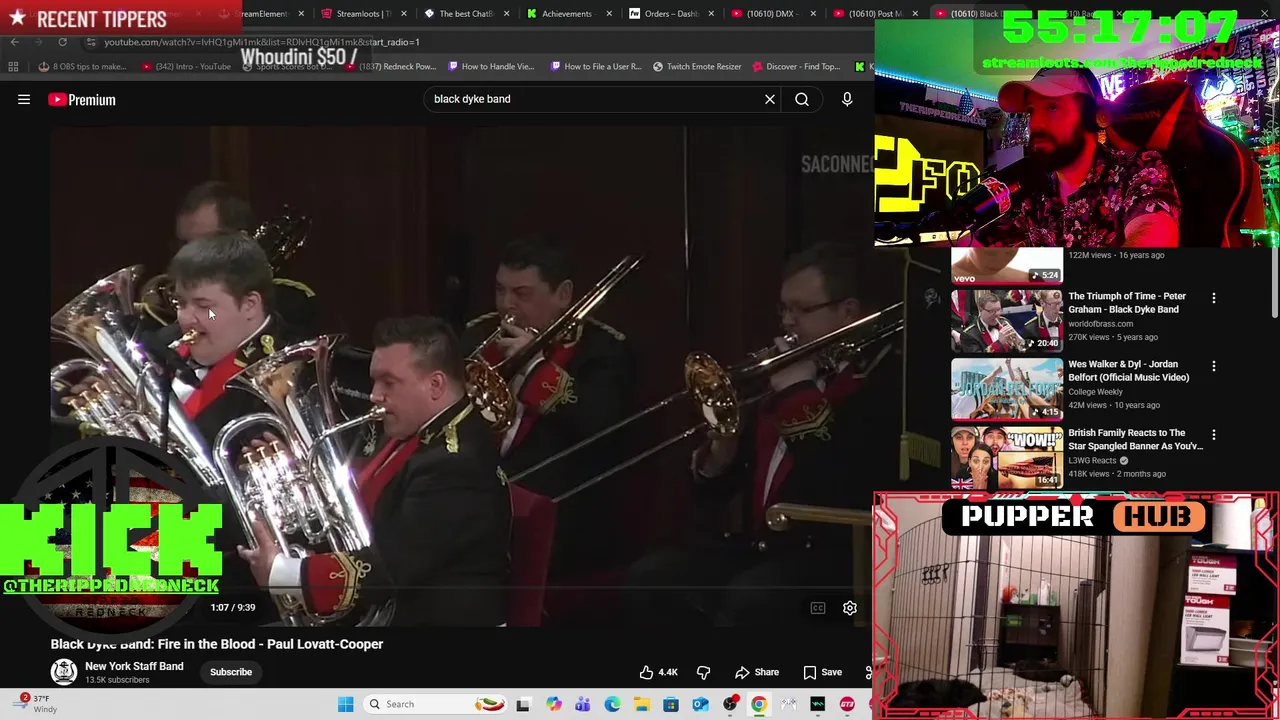Viewport: 1280px width, 720px height.
Task: Open the weather widget showing 37°F Windy
Action: 35,704
